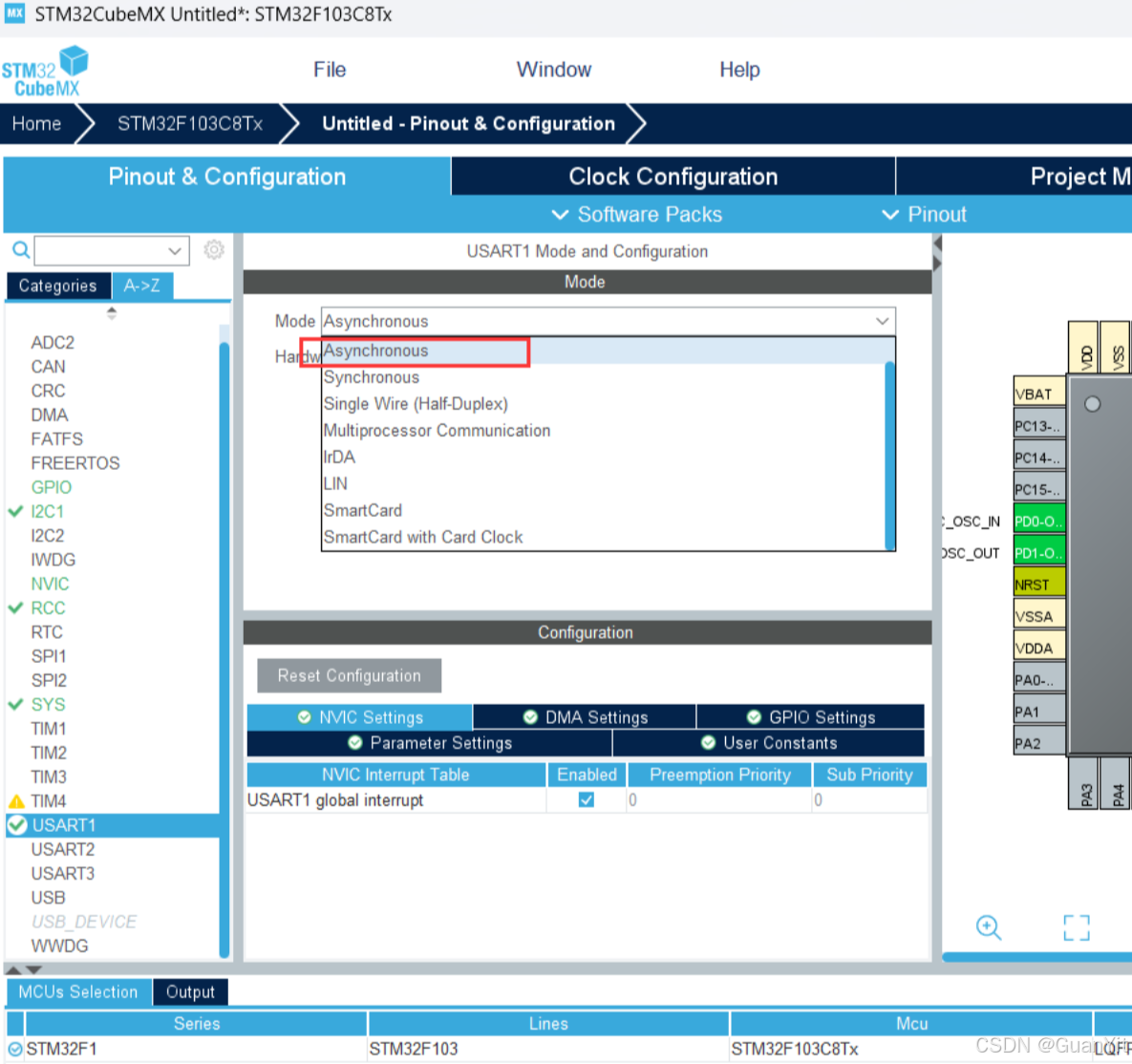Collapse the category list up arrow

pyautogui.click(x=111, y=309)
